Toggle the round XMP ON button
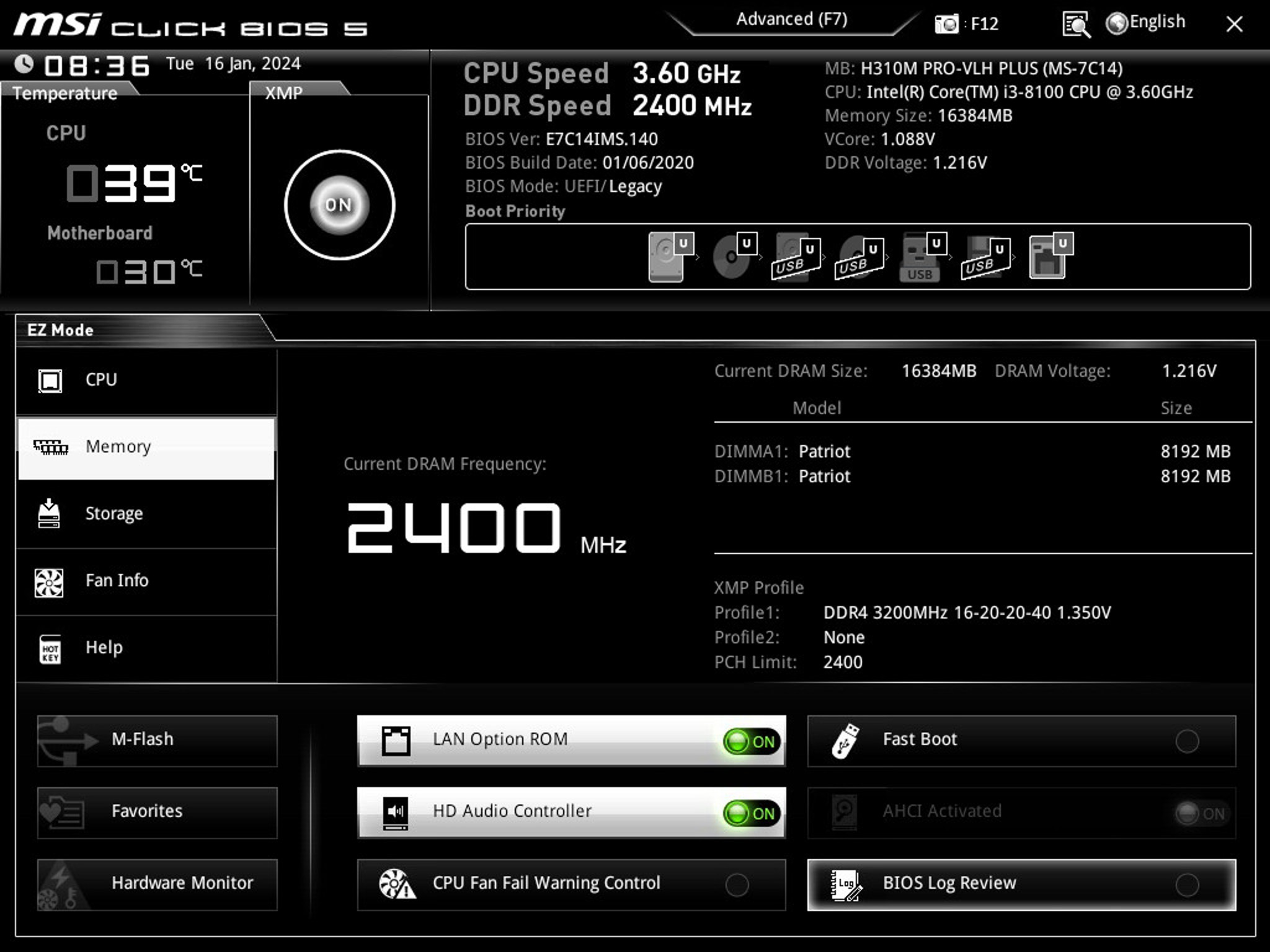1270x952 pixels. (x=339, y=205)
